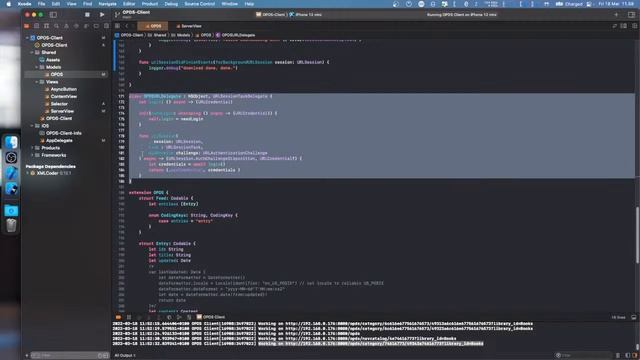Open Finder from the Dock
The image size is (640, 360).
coord(11,142)
